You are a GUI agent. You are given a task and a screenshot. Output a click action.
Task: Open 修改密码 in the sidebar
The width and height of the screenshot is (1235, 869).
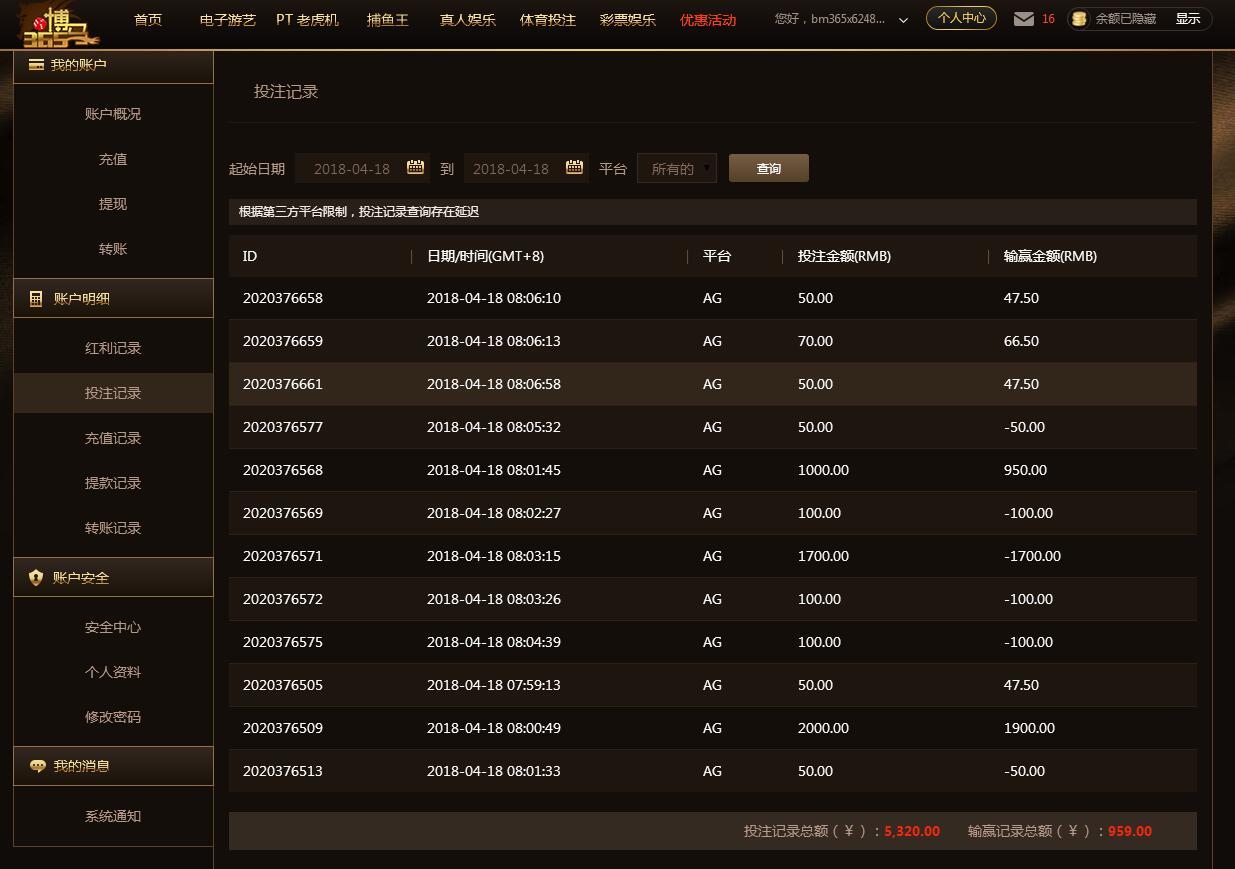point(113,717)
